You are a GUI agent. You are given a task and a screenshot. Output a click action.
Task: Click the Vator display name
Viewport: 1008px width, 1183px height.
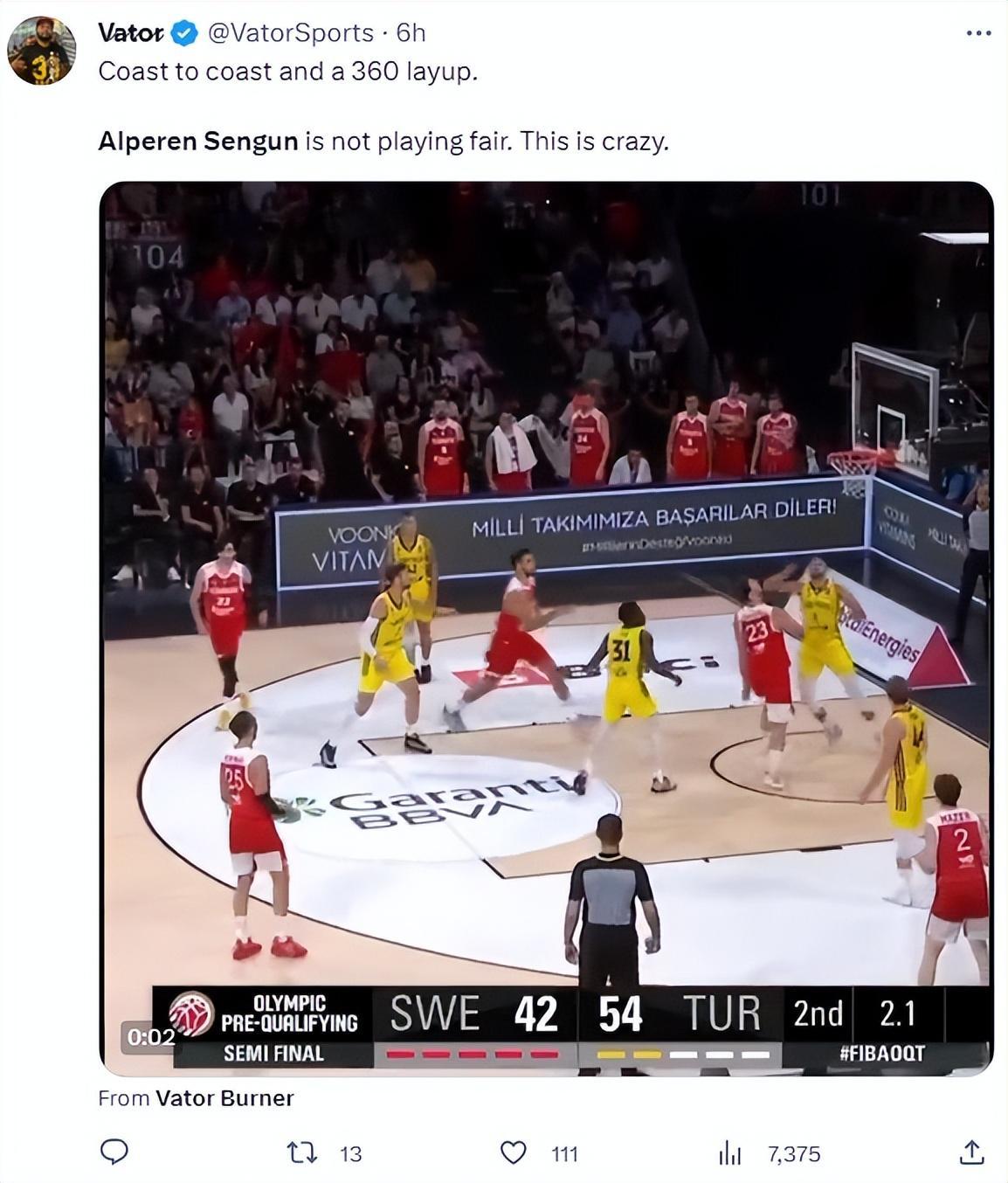pyautogui.click(x=131, y=33)
